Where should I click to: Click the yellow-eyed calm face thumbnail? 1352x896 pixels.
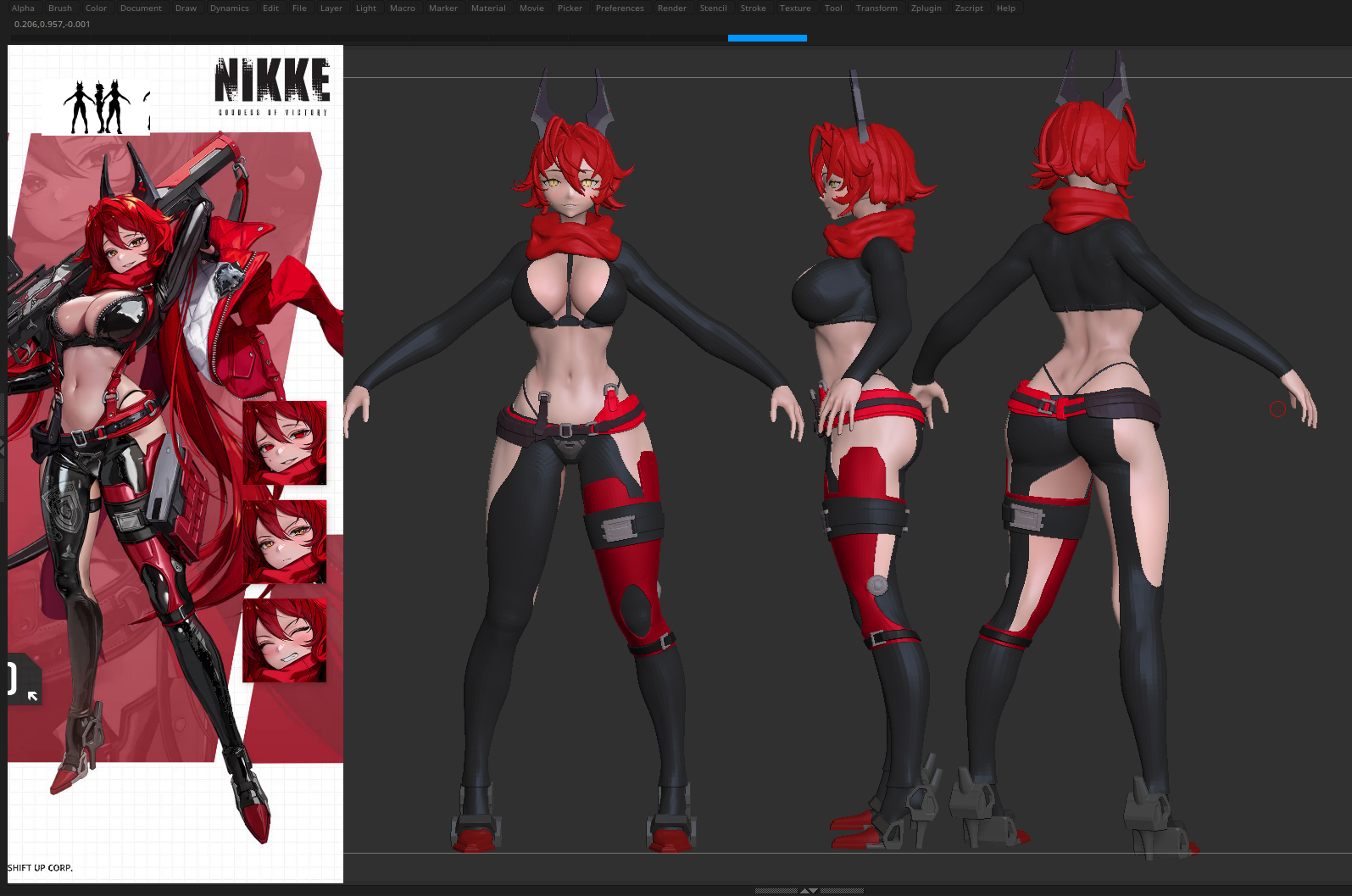coord(285,542)
